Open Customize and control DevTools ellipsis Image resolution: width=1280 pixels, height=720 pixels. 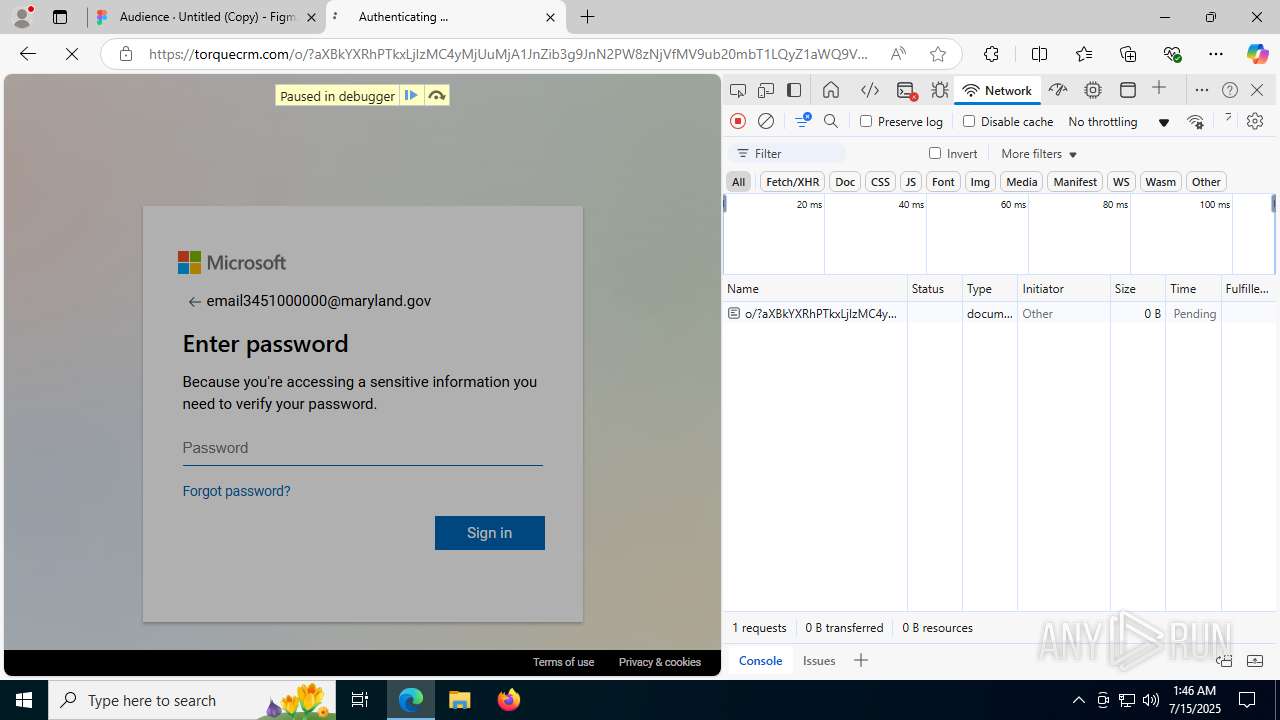pos(1202,90)
